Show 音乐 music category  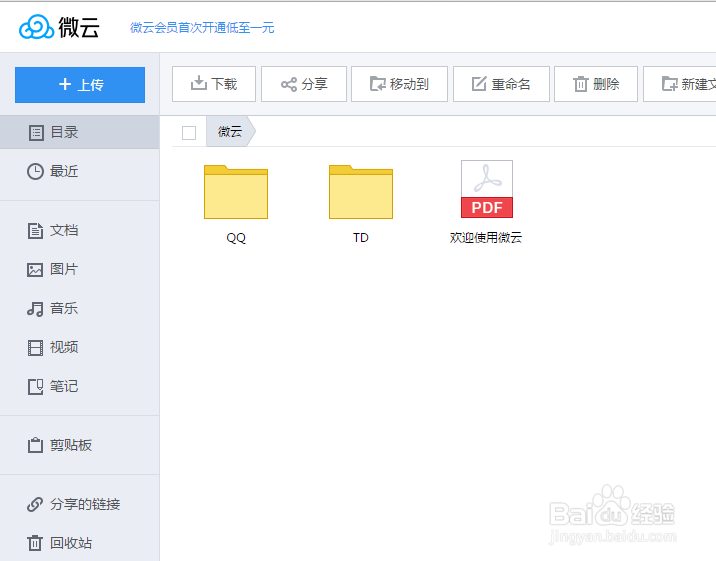click(79, 309)
